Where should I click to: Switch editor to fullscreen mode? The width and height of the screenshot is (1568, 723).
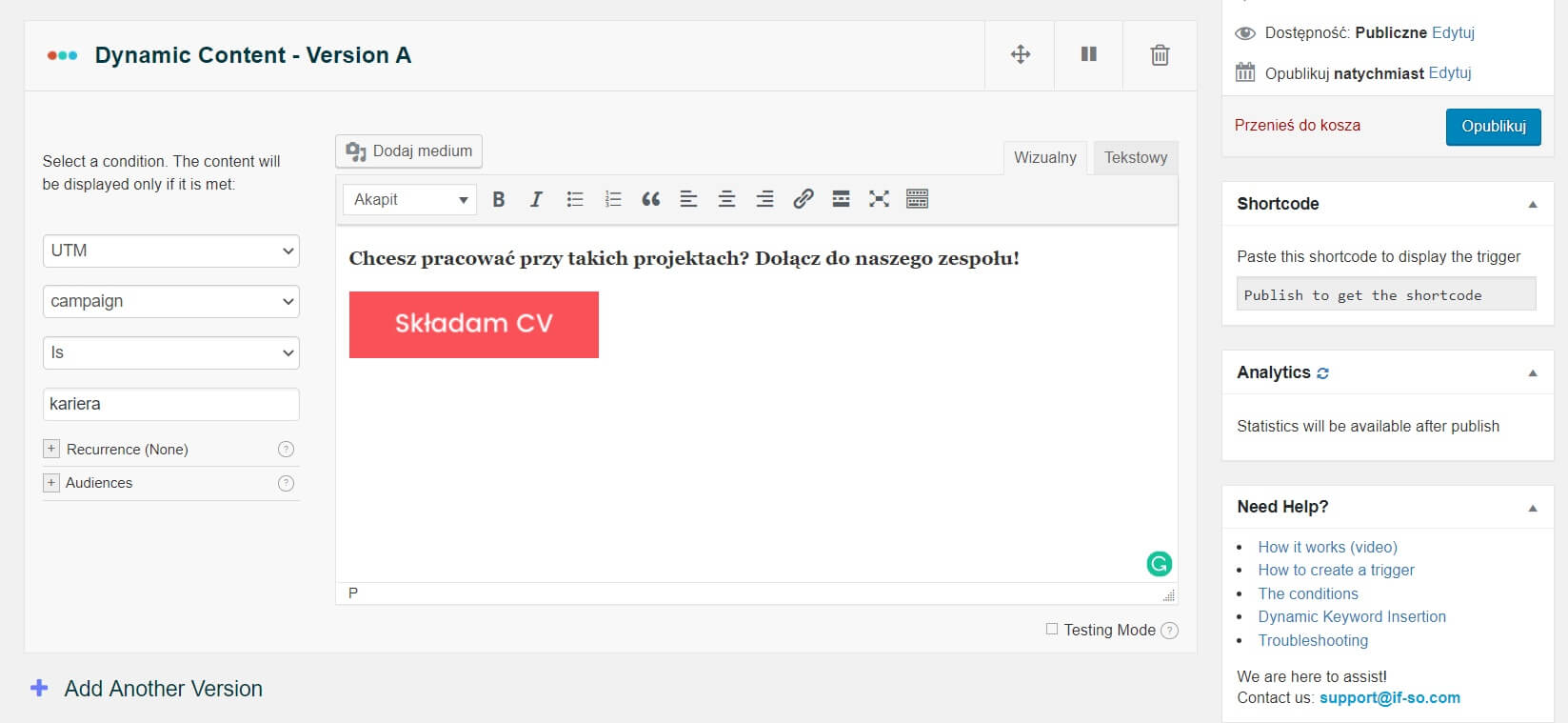(879, 199)
